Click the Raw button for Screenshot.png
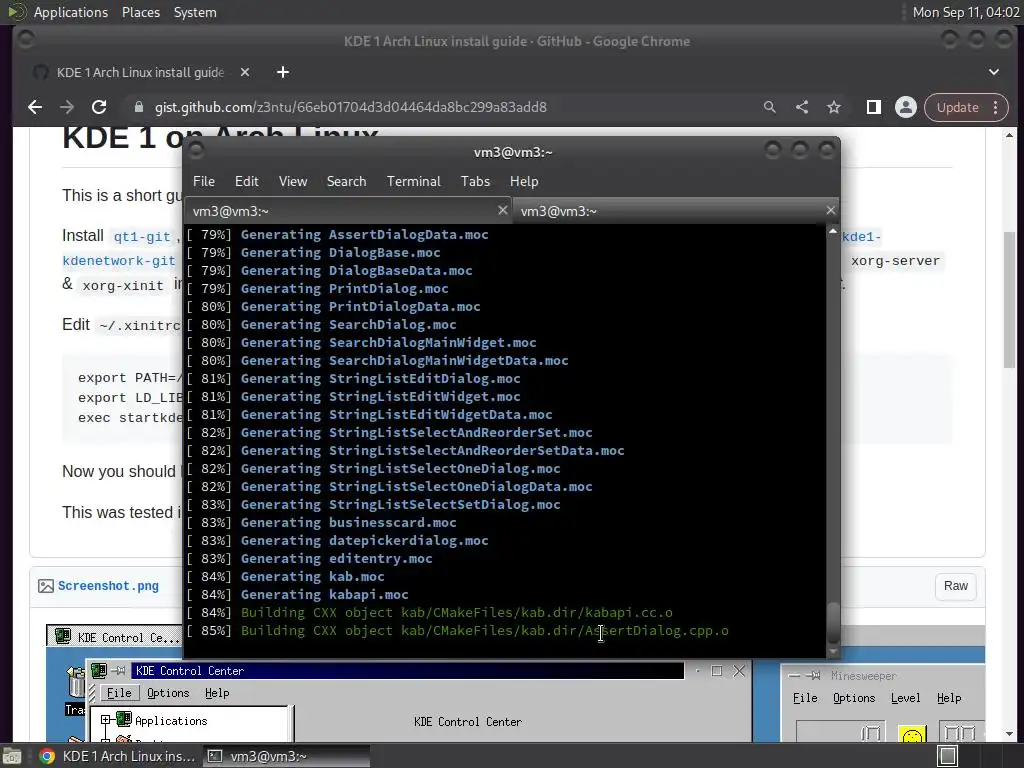This screenshot has width=1024, height=768. [955, 586]
